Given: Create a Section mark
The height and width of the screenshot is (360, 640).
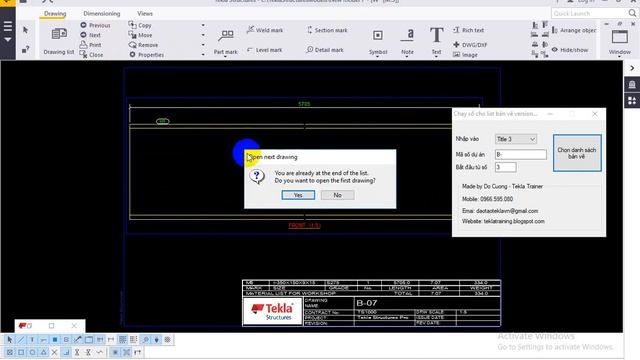Looking at the screenshot, I should click(327, 30).
